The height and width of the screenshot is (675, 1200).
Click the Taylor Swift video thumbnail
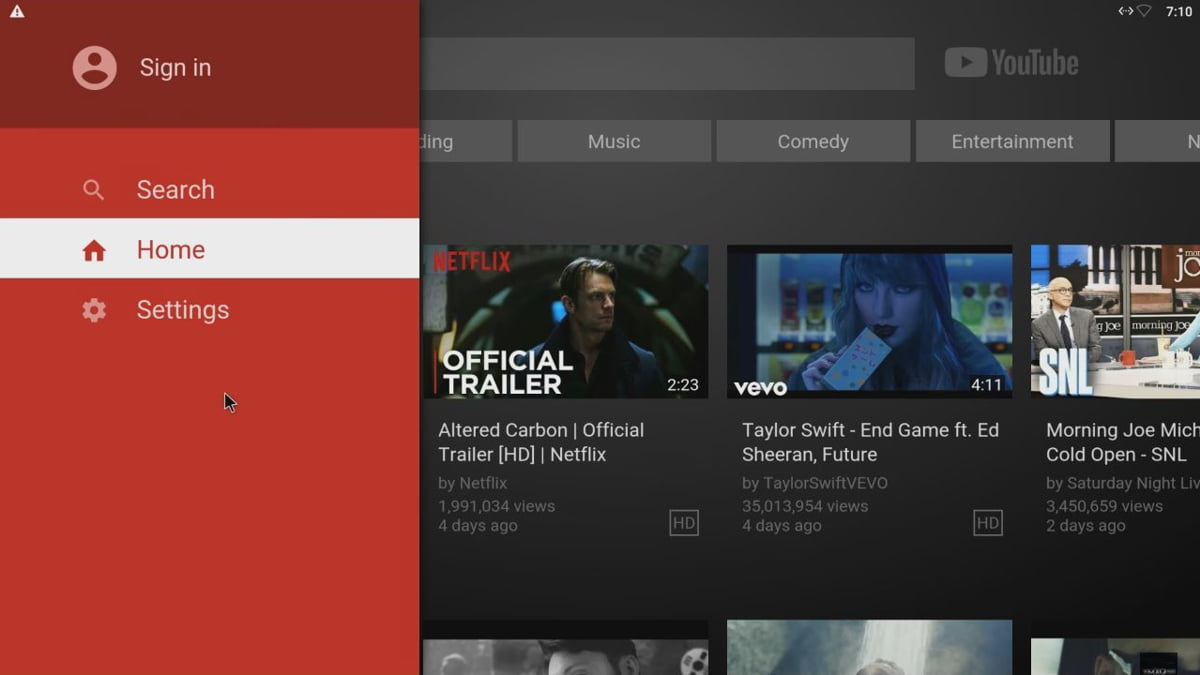pyautogui.click(x=869, y=321)
